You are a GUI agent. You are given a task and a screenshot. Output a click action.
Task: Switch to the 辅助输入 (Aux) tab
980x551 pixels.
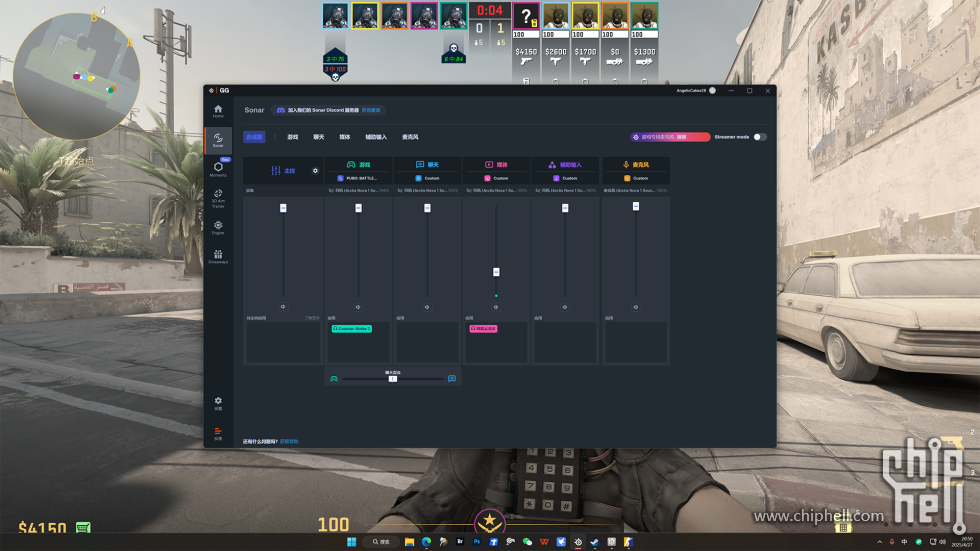point(376,137)
